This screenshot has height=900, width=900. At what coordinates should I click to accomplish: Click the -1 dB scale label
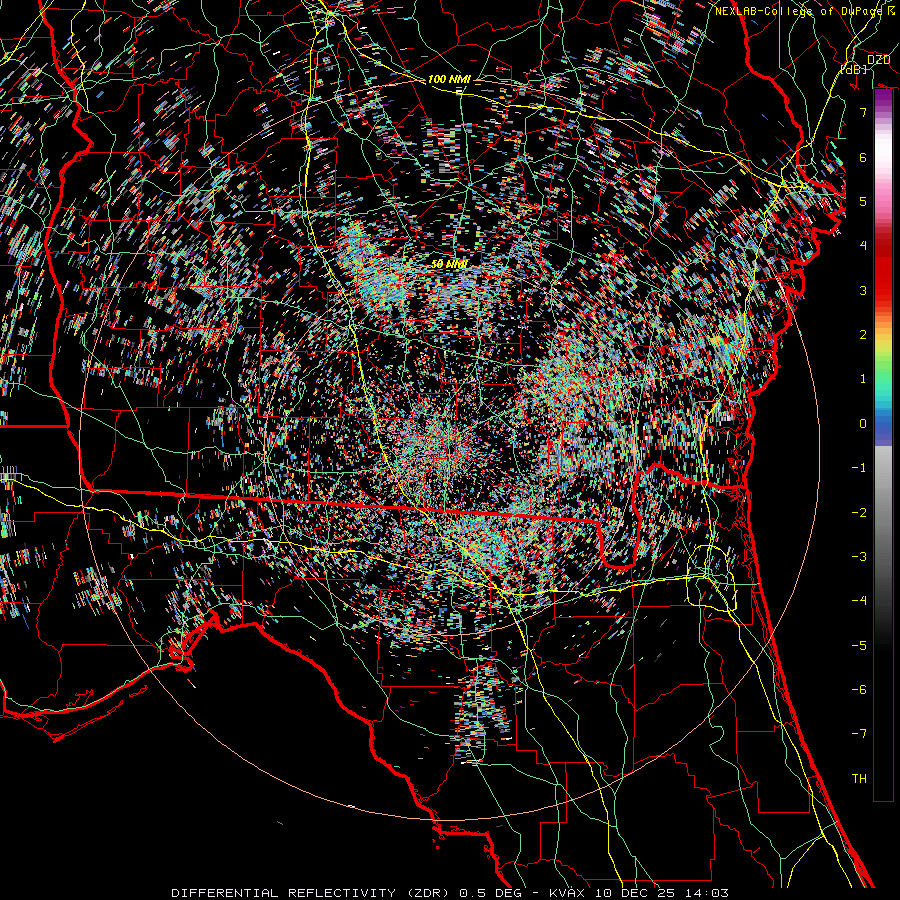pyautogui.click(x=859, y=468)
